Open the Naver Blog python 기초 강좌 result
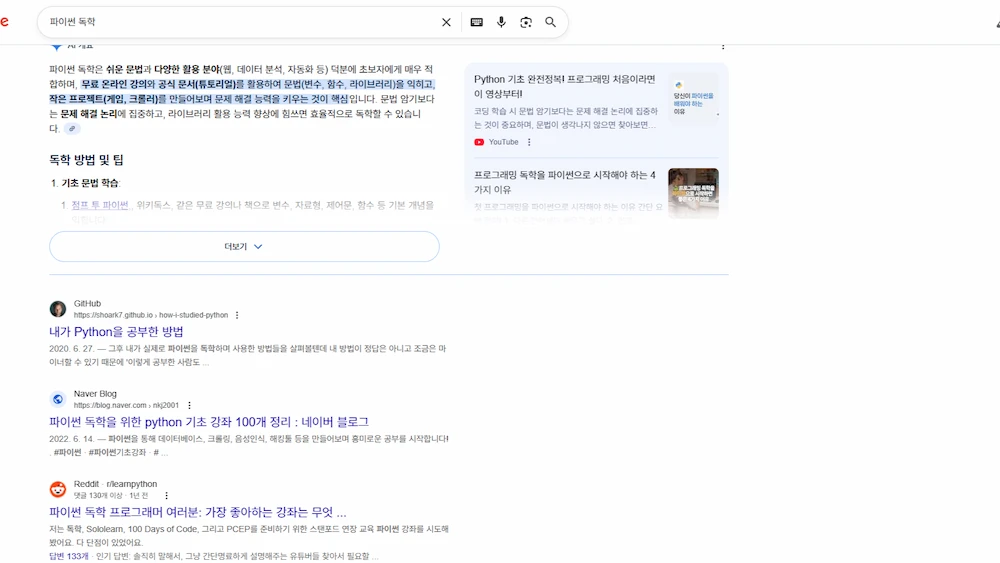This screenshot has height=563, width=1000. (x=209, y=422)
